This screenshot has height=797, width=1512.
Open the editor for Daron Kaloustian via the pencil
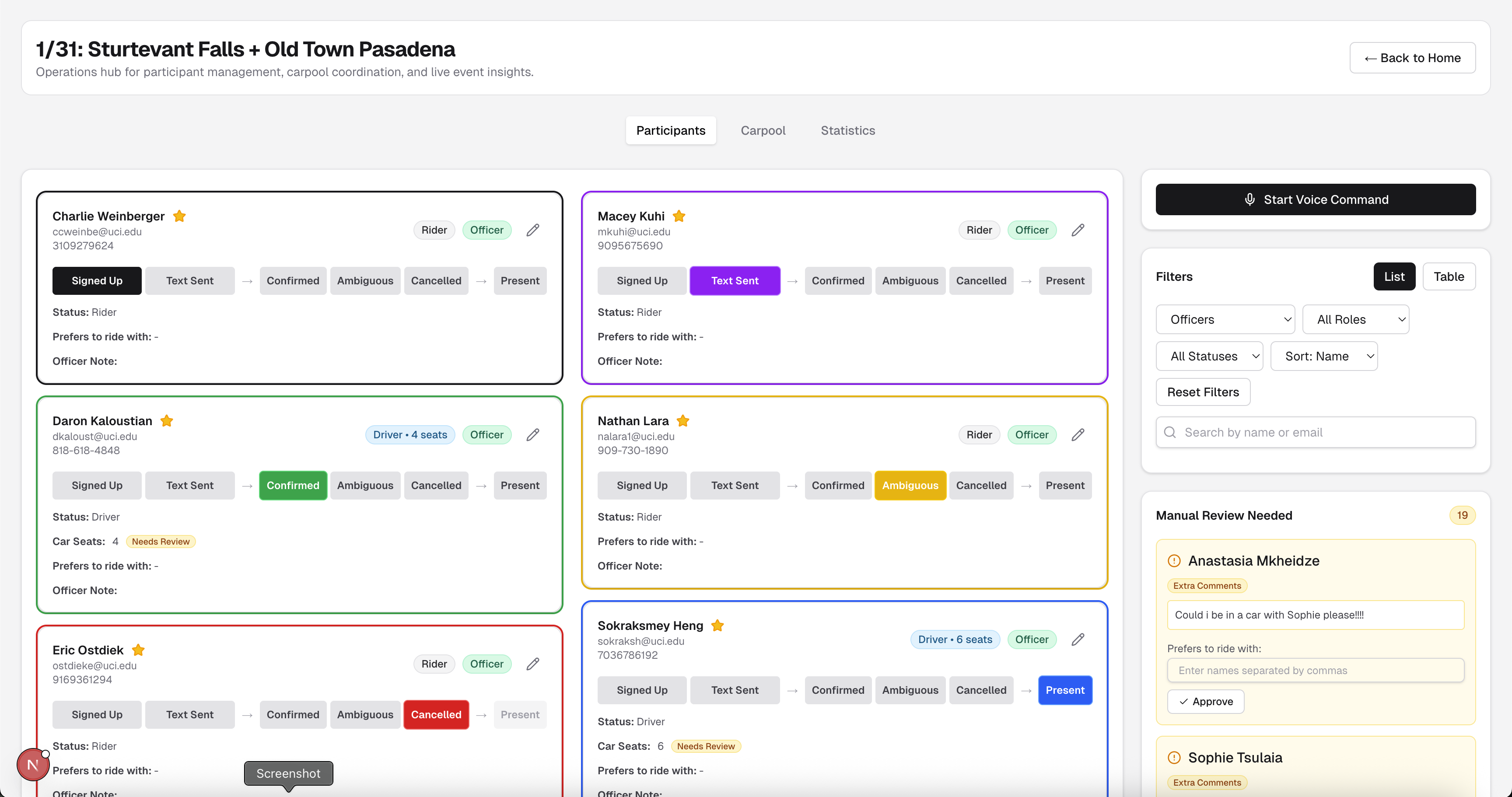pos(532,435)
